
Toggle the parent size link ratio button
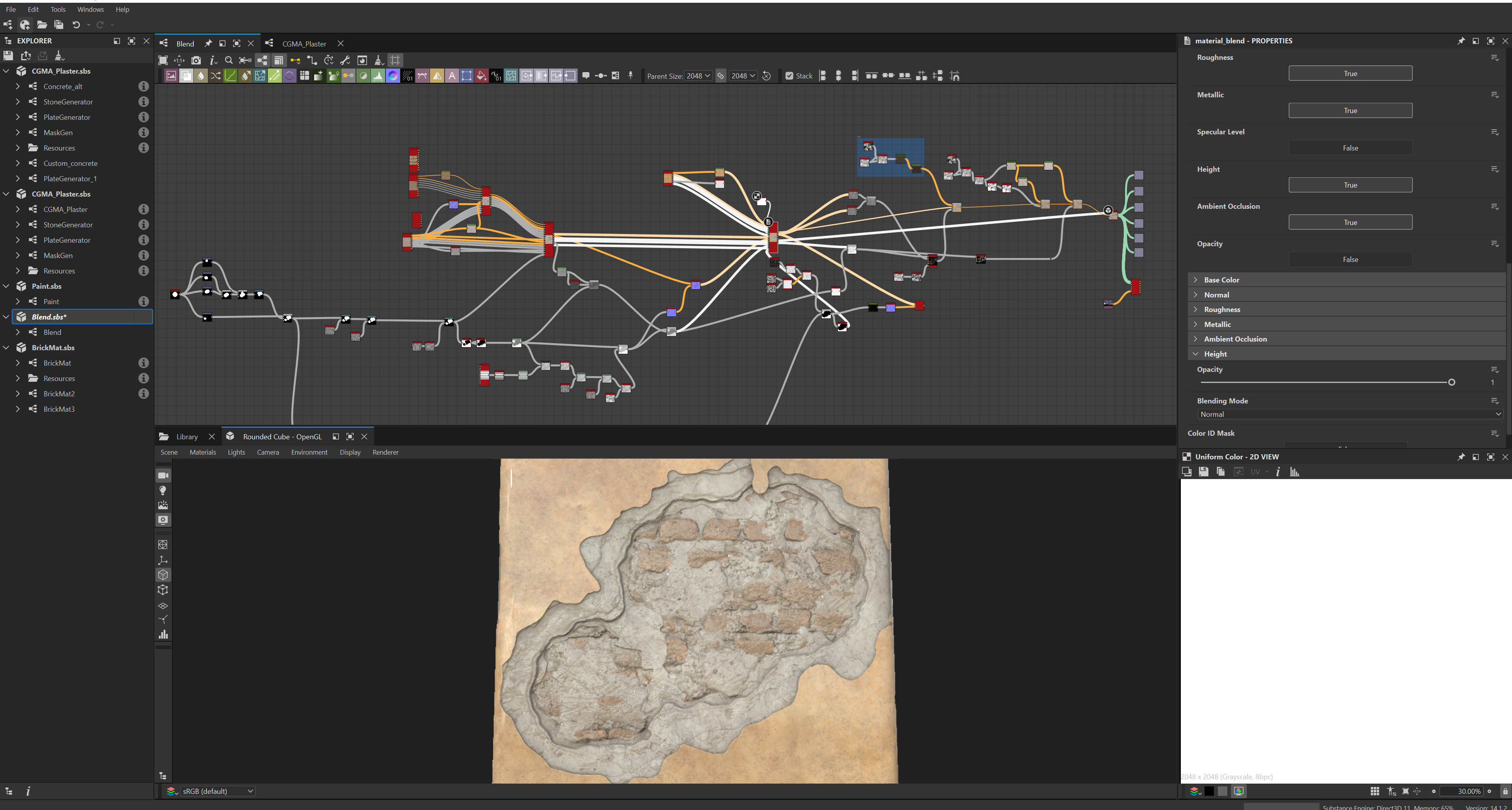point(721,76)
